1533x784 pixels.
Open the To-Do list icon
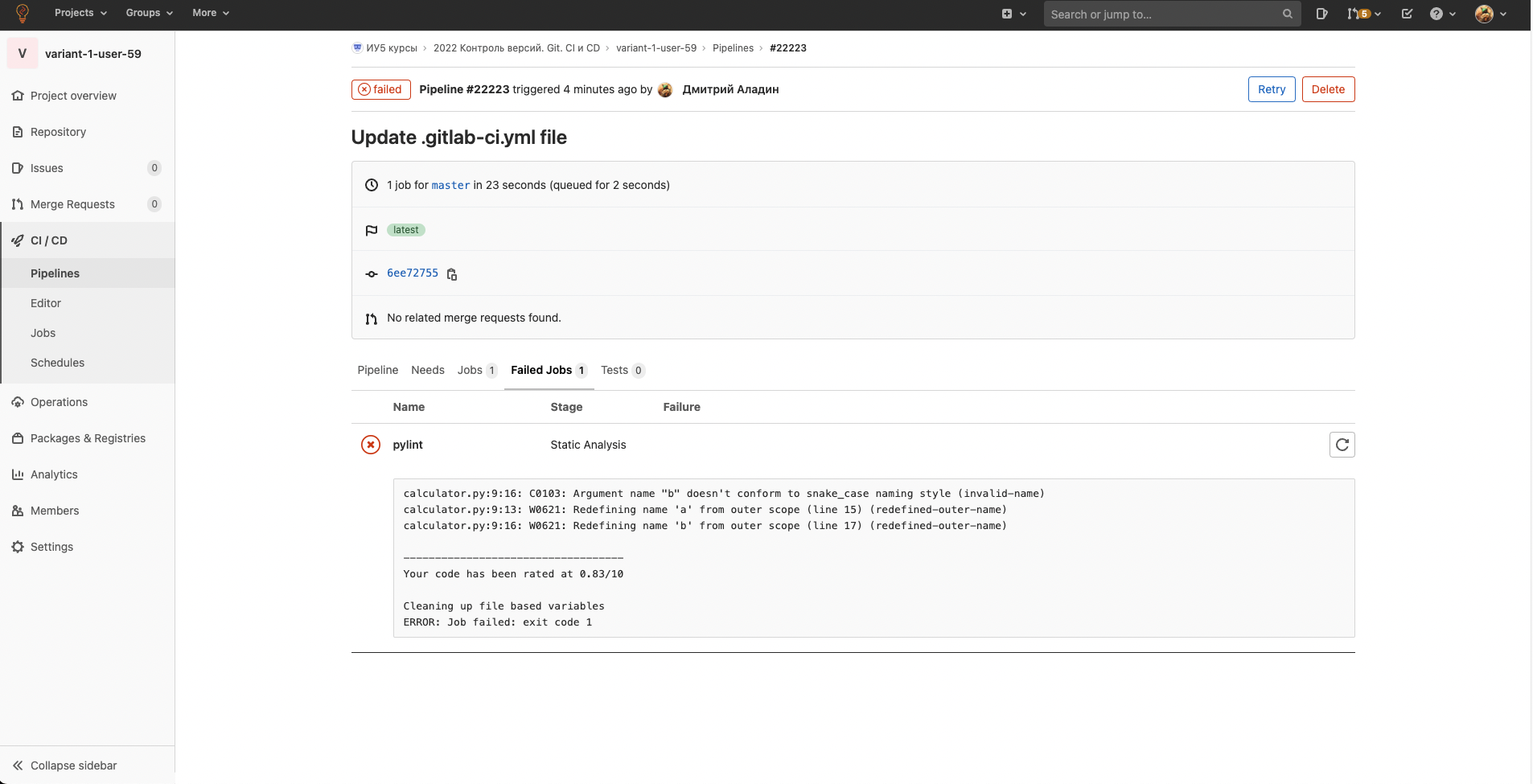click(1407, 14)
